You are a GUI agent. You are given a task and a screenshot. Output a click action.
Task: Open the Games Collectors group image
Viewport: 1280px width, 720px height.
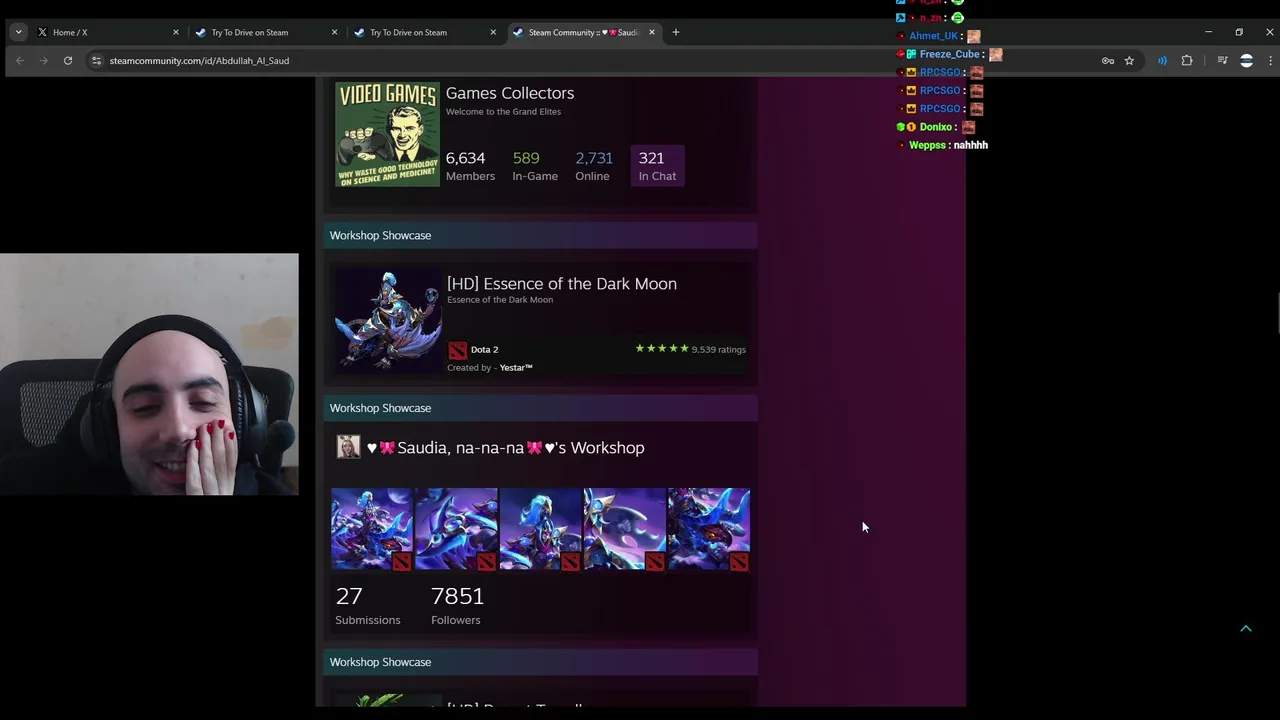[x=387, y=135]
